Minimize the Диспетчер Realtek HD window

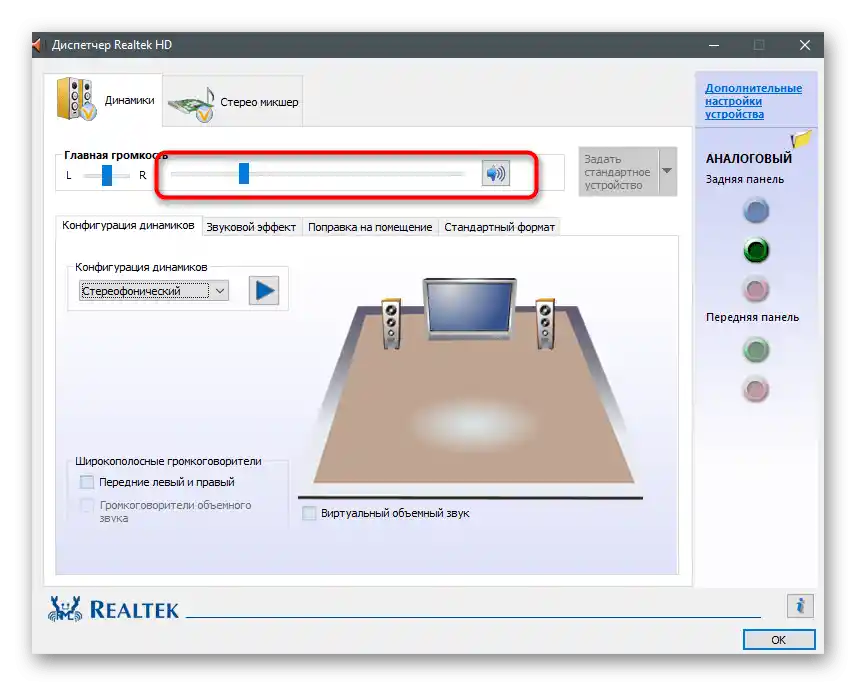[x=714, y=45]
